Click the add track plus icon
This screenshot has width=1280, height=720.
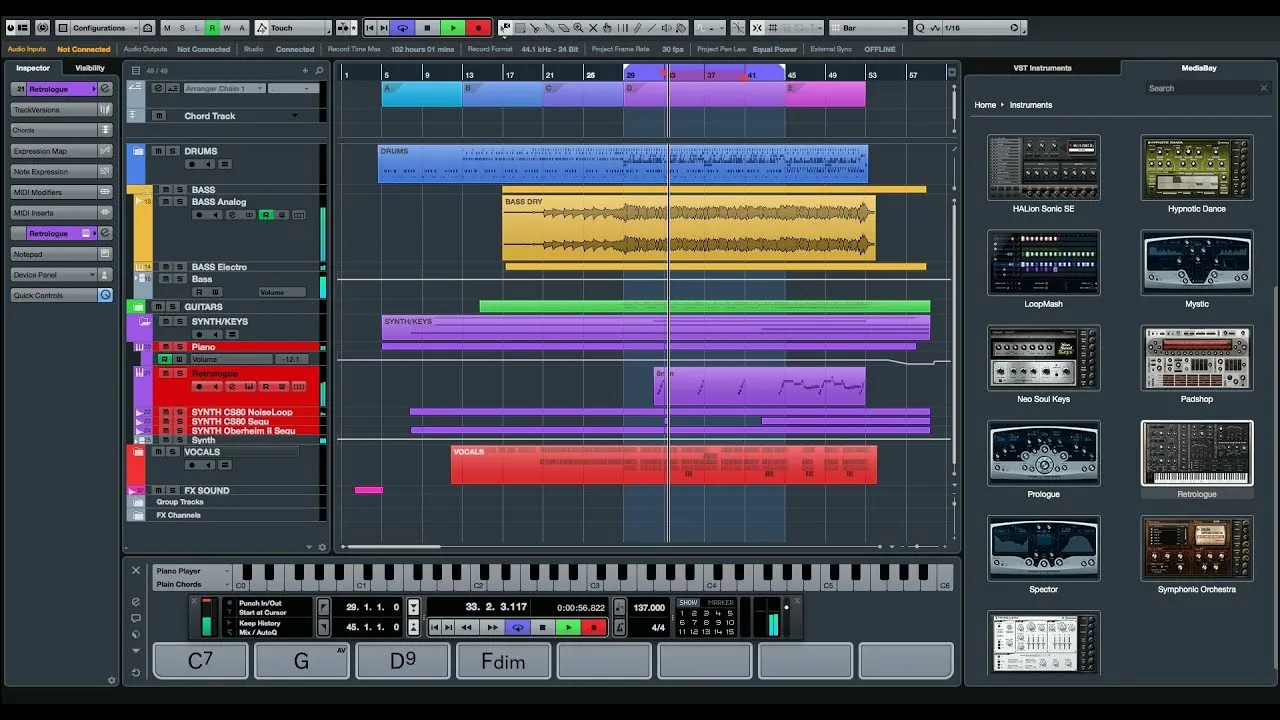coord(305,71)
